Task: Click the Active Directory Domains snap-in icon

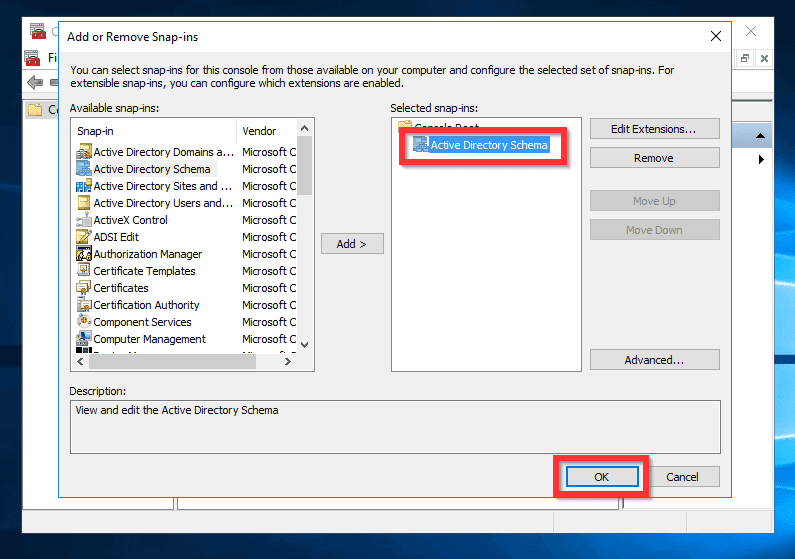Action: pos(84,152)
